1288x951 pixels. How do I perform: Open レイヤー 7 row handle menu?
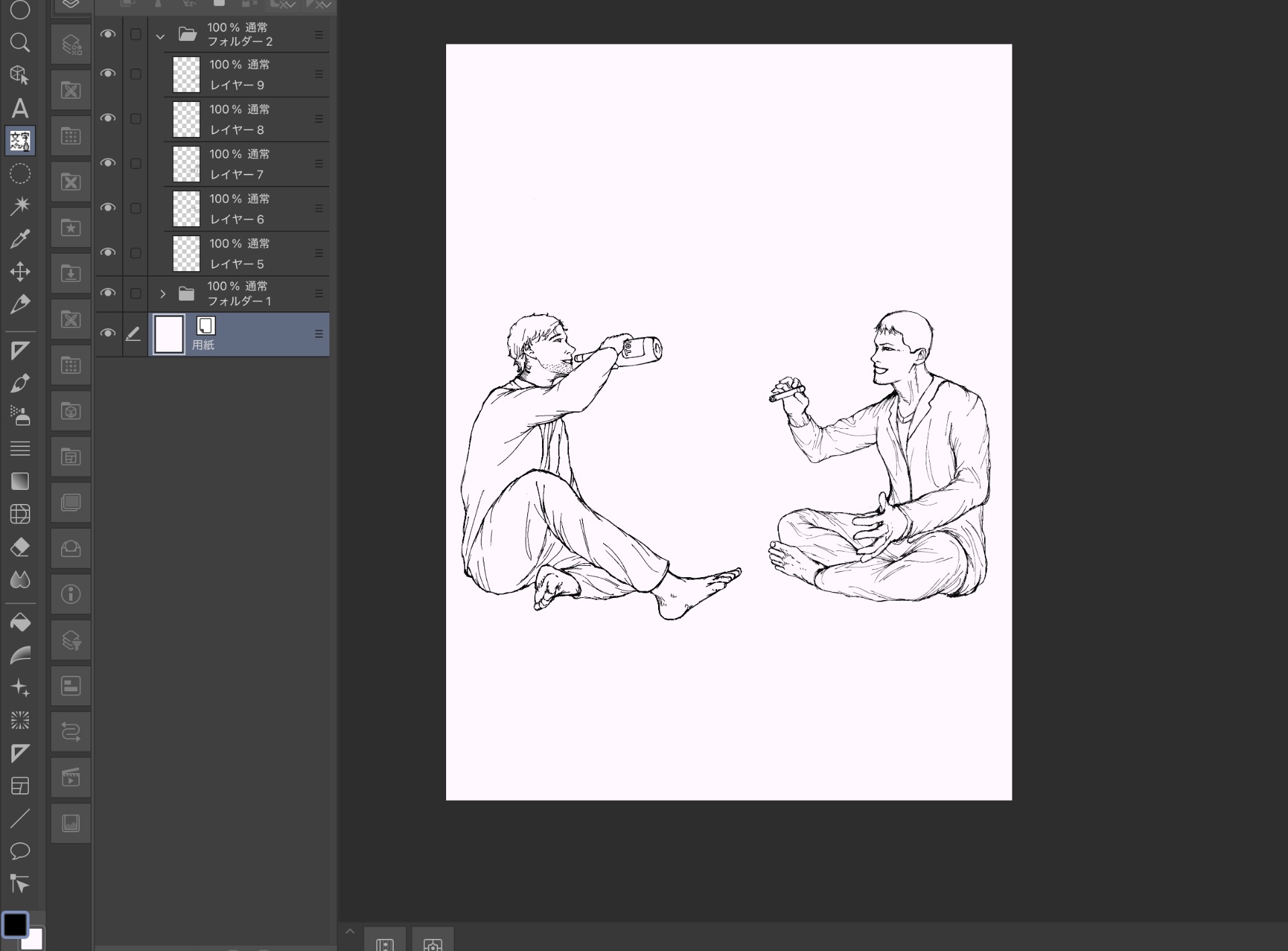pyautogui.click(x=319, y=164)
